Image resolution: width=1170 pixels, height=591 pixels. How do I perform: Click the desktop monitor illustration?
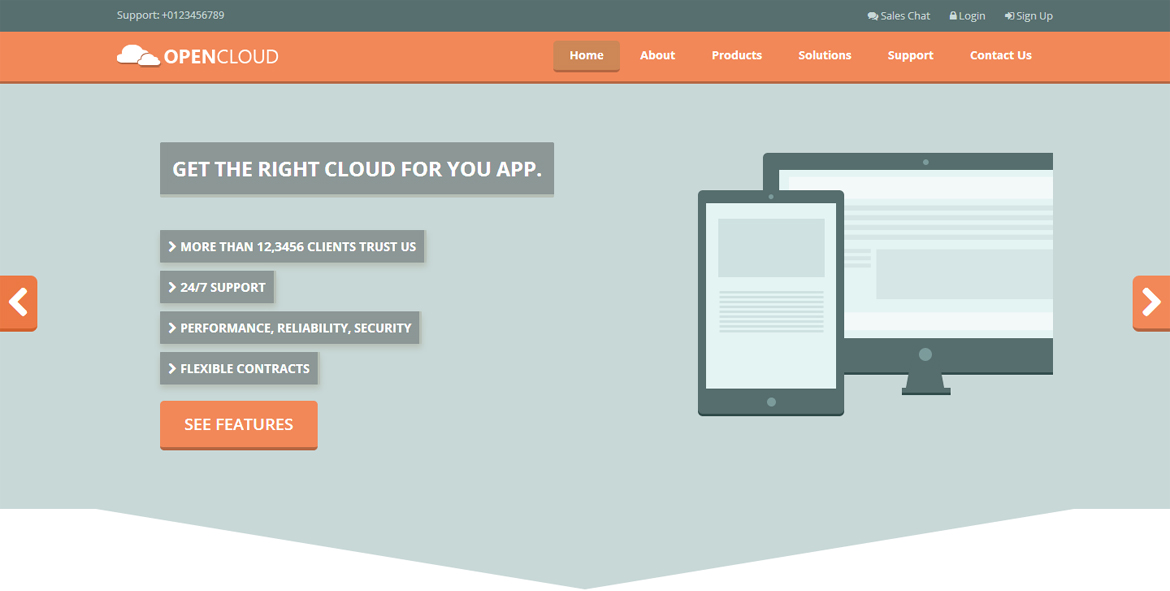click(x=950, y=260)
